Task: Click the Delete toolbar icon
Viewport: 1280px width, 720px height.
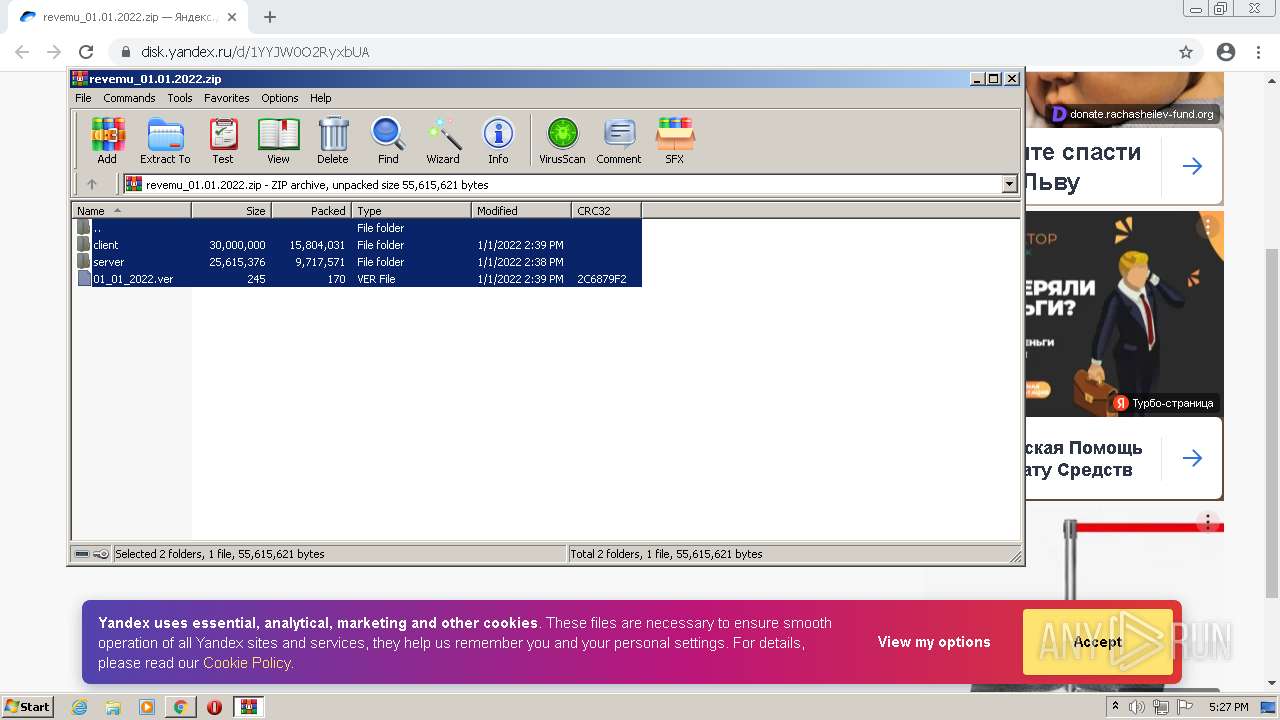Action: pyautogui.click(x=333, y=140)
